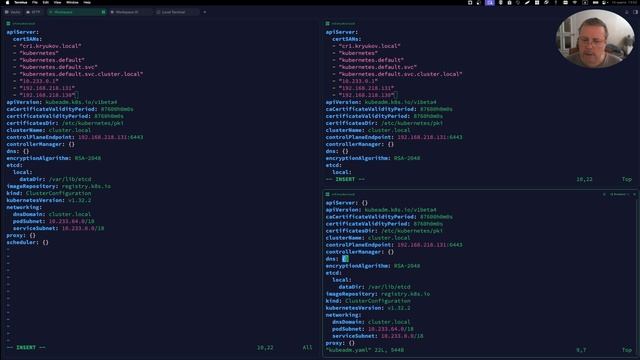This screenshot has width=640, height=360.
Task: Close the bottom-right terminal pane
Action: (634, 194)
